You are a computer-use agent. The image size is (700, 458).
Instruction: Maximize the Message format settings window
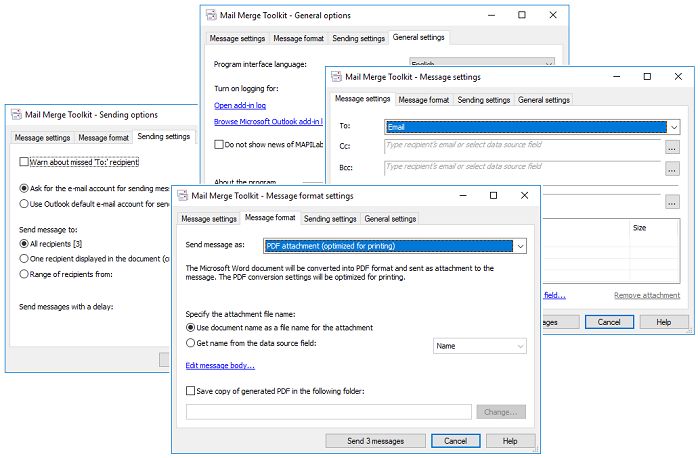pyautogui.click(x=493, y=196)
